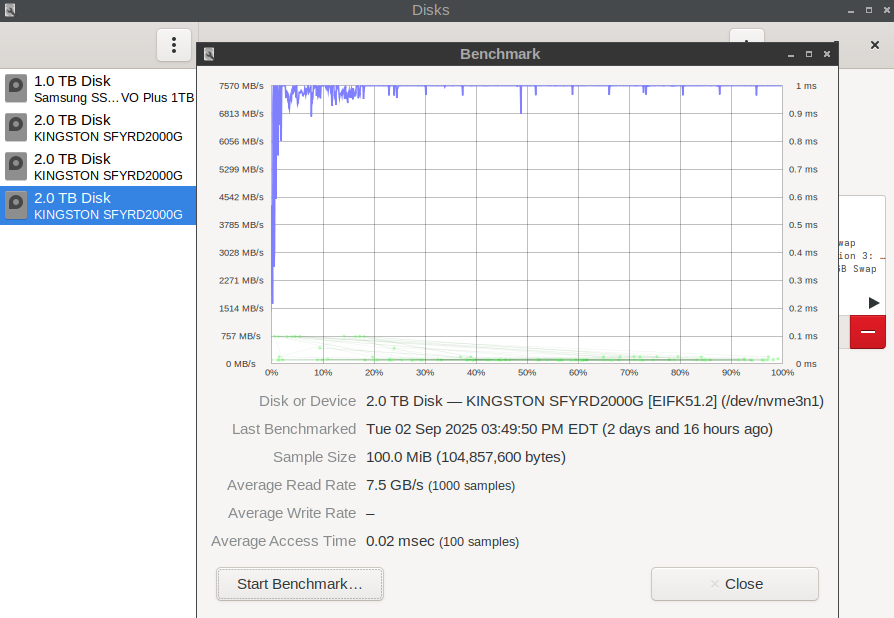Screen dimensions: 894x618
Task: Click drive icon of highlighted KINGSTON disk
Action: click(x=16, y=205)
